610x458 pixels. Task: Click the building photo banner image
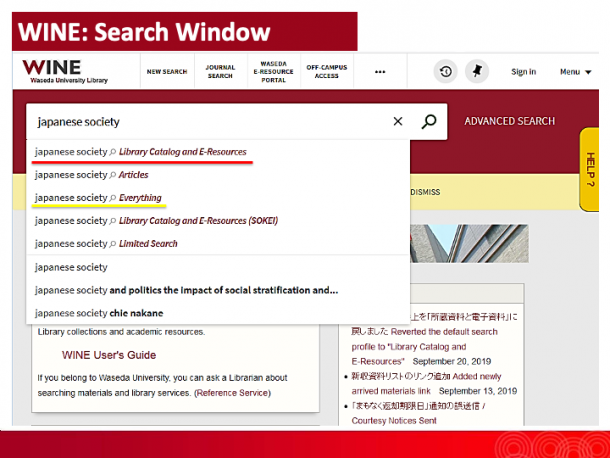(x=469, y=243)
